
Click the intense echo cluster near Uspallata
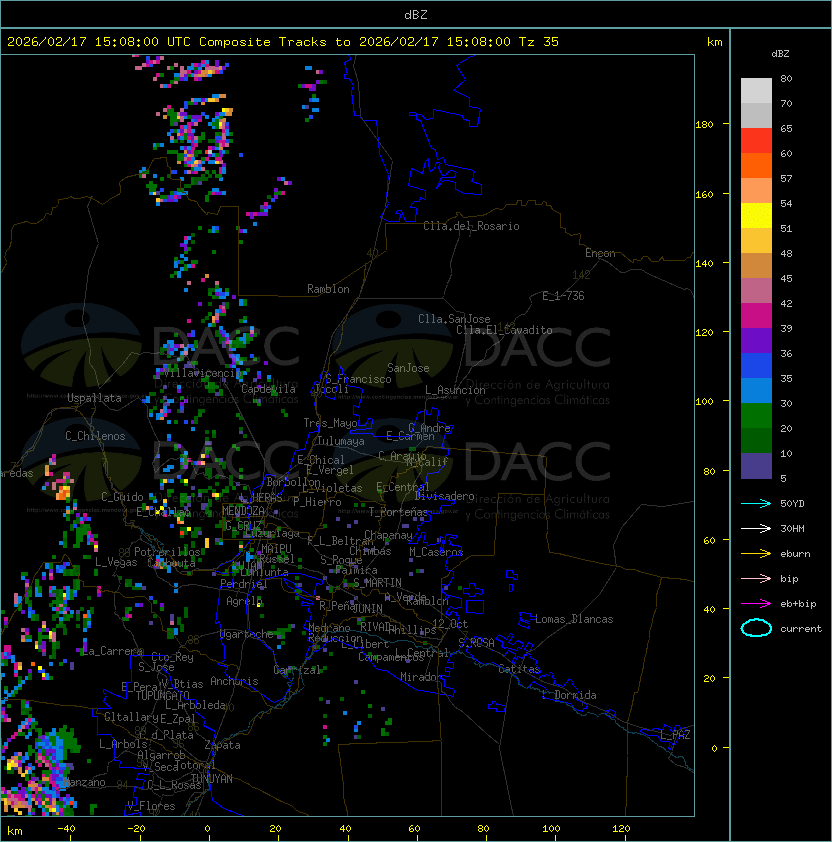point(59,480)
